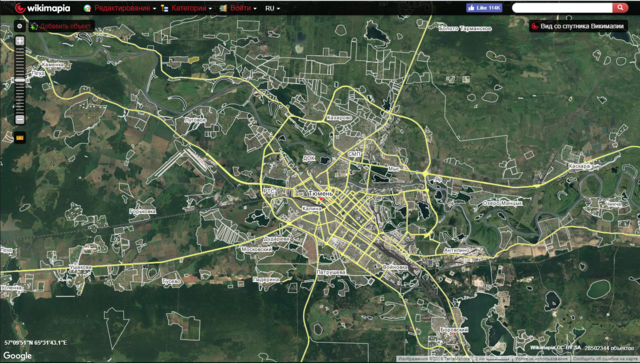This screenshot has width=640, height=363.
Task: Expand the Редактирование dropdown arrow
Action: (x=155, y=9)
